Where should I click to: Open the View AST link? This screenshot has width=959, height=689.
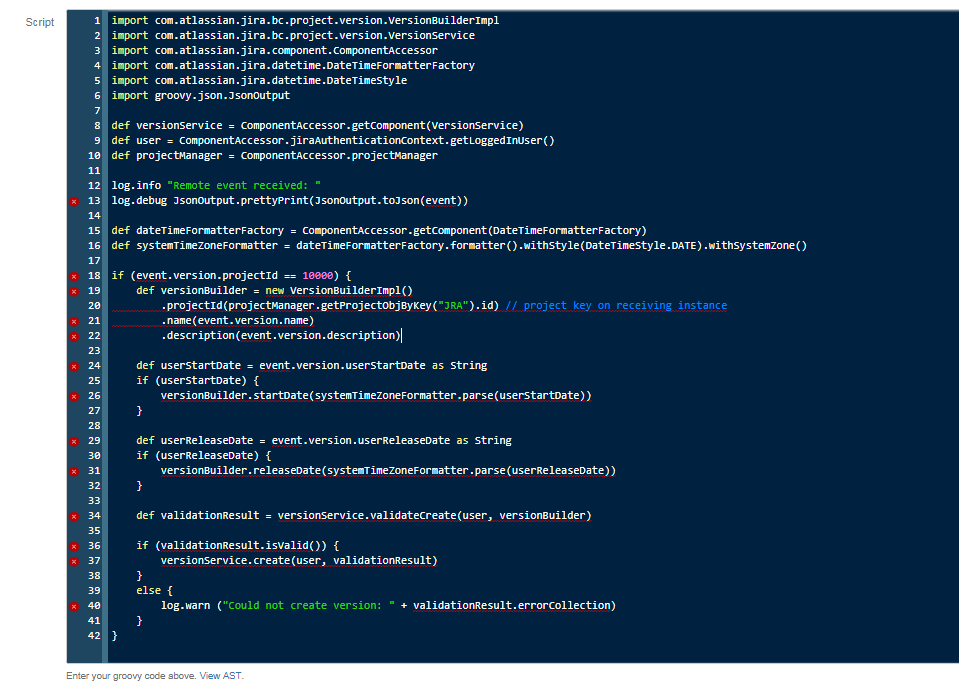(x=221, y=676)
